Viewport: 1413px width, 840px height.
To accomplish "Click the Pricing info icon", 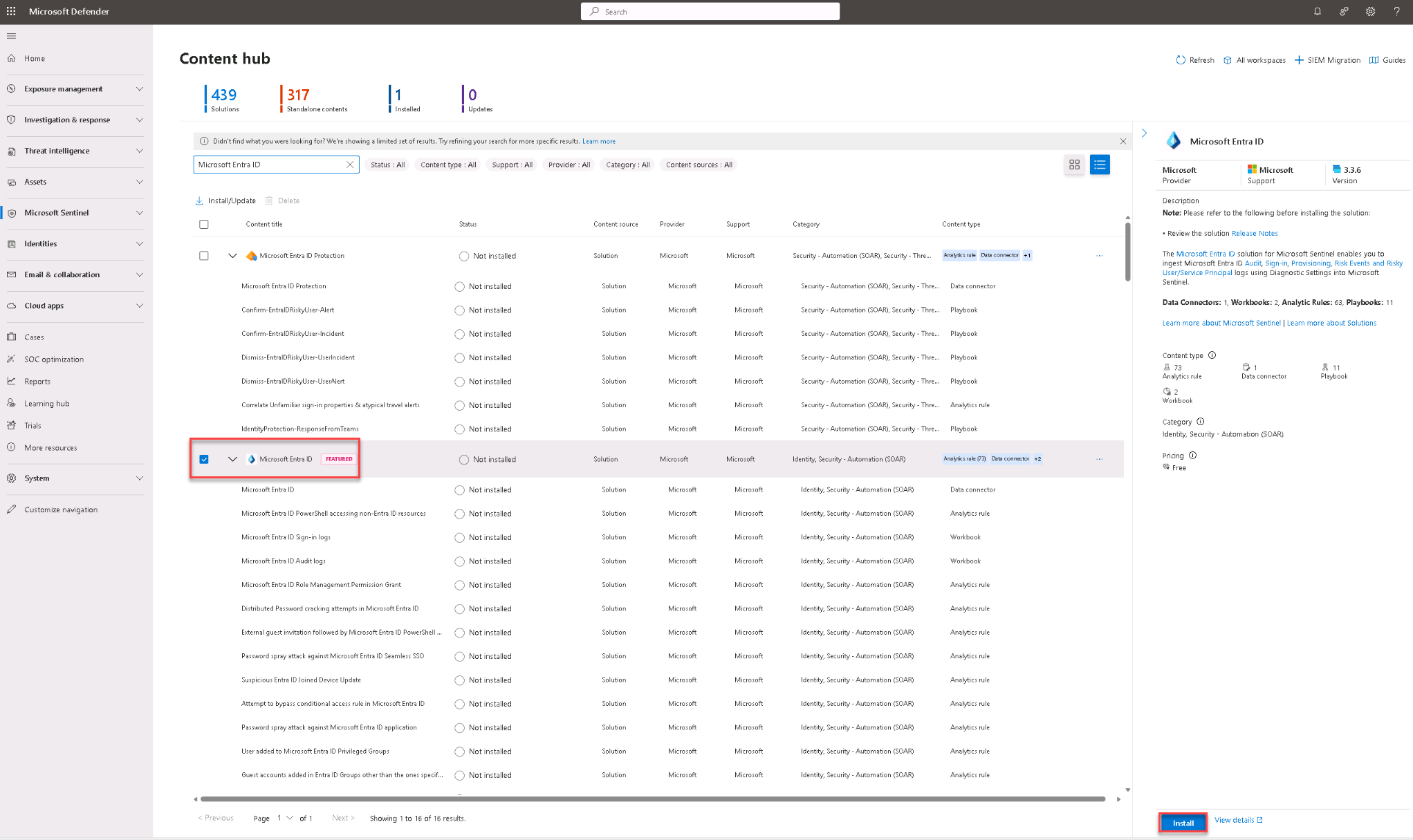I will pyautogui.click(x=1192, y=456).
